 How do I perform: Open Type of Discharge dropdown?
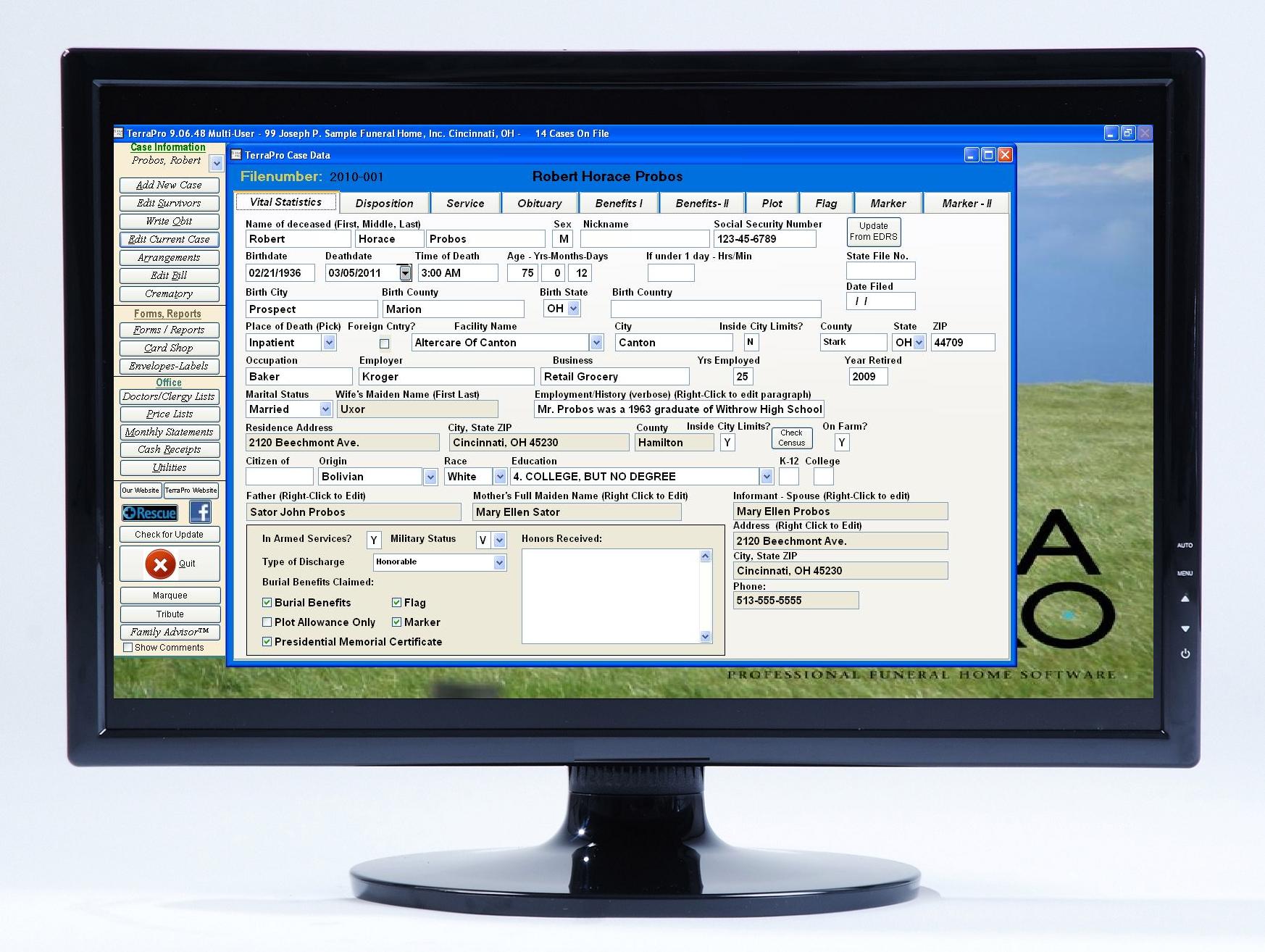pyautogui.click(x=499, y=562)
